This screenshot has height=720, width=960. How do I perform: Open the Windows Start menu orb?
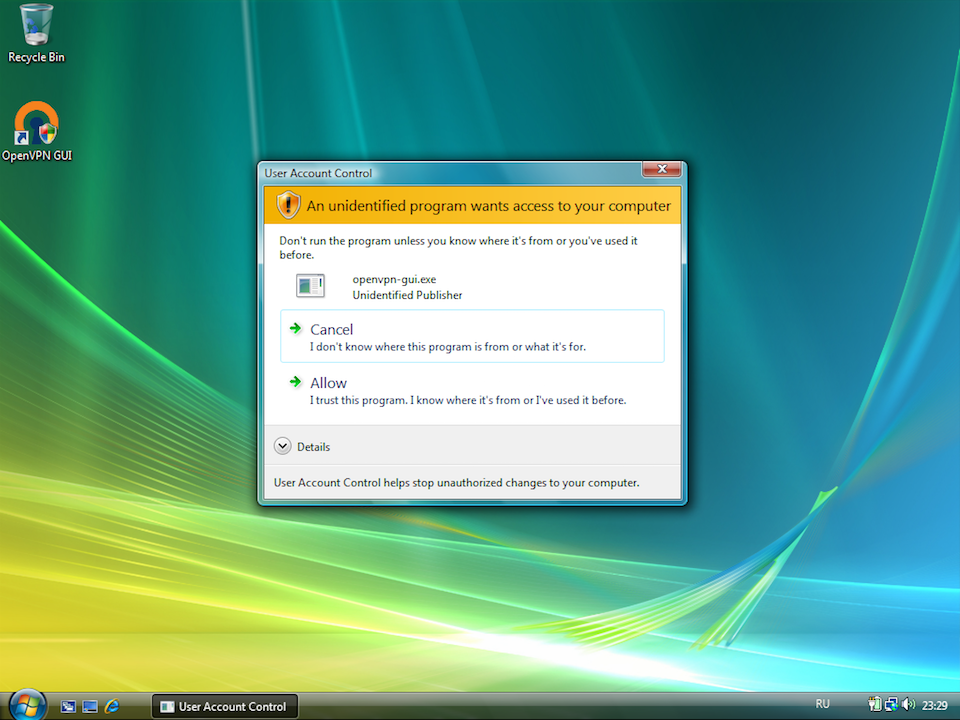pyautogui.click(x=27, y=705)
